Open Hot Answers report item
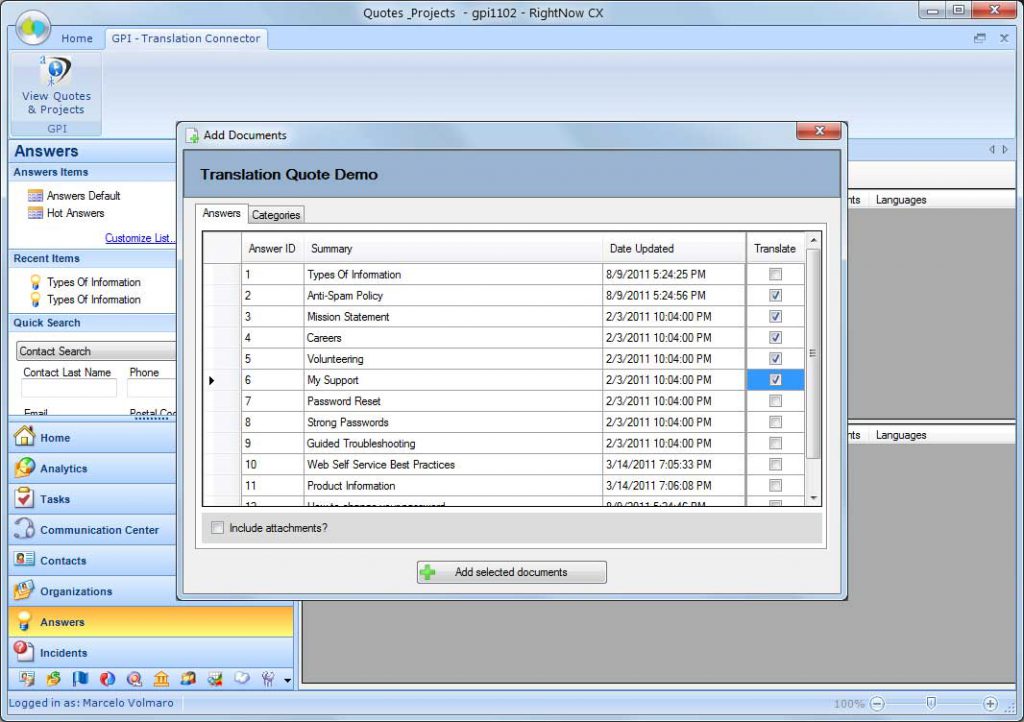Viewport: 1024px width, 722px height. [x=74, y=213]
